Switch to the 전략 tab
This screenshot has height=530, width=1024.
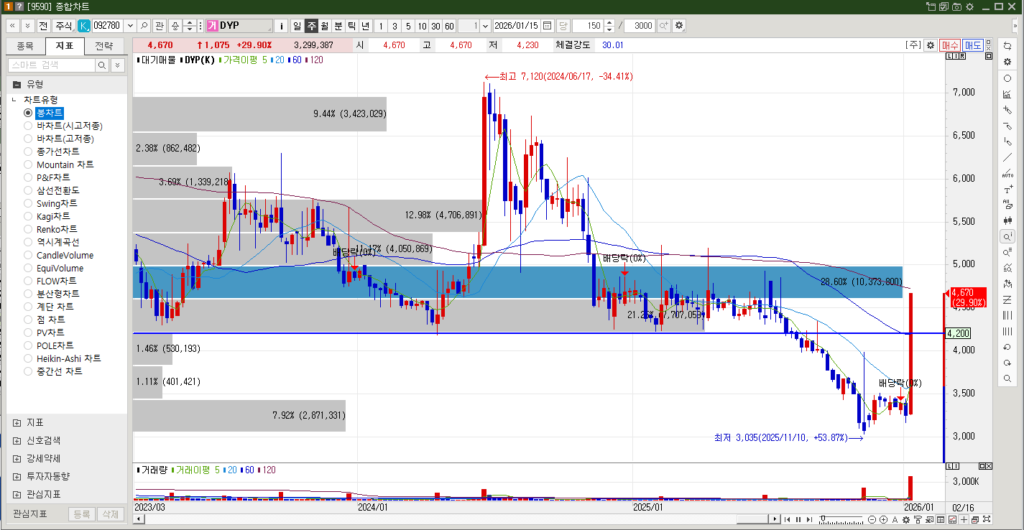104,46
